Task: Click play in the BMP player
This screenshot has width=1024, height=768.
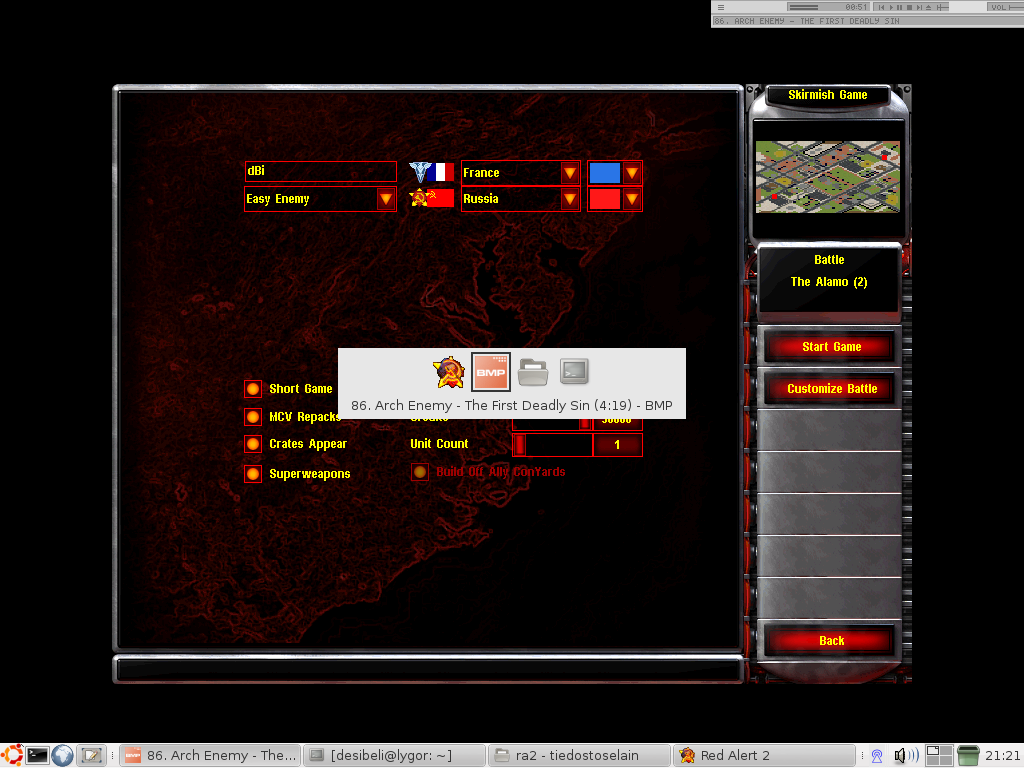Action: tap(891, 7)
